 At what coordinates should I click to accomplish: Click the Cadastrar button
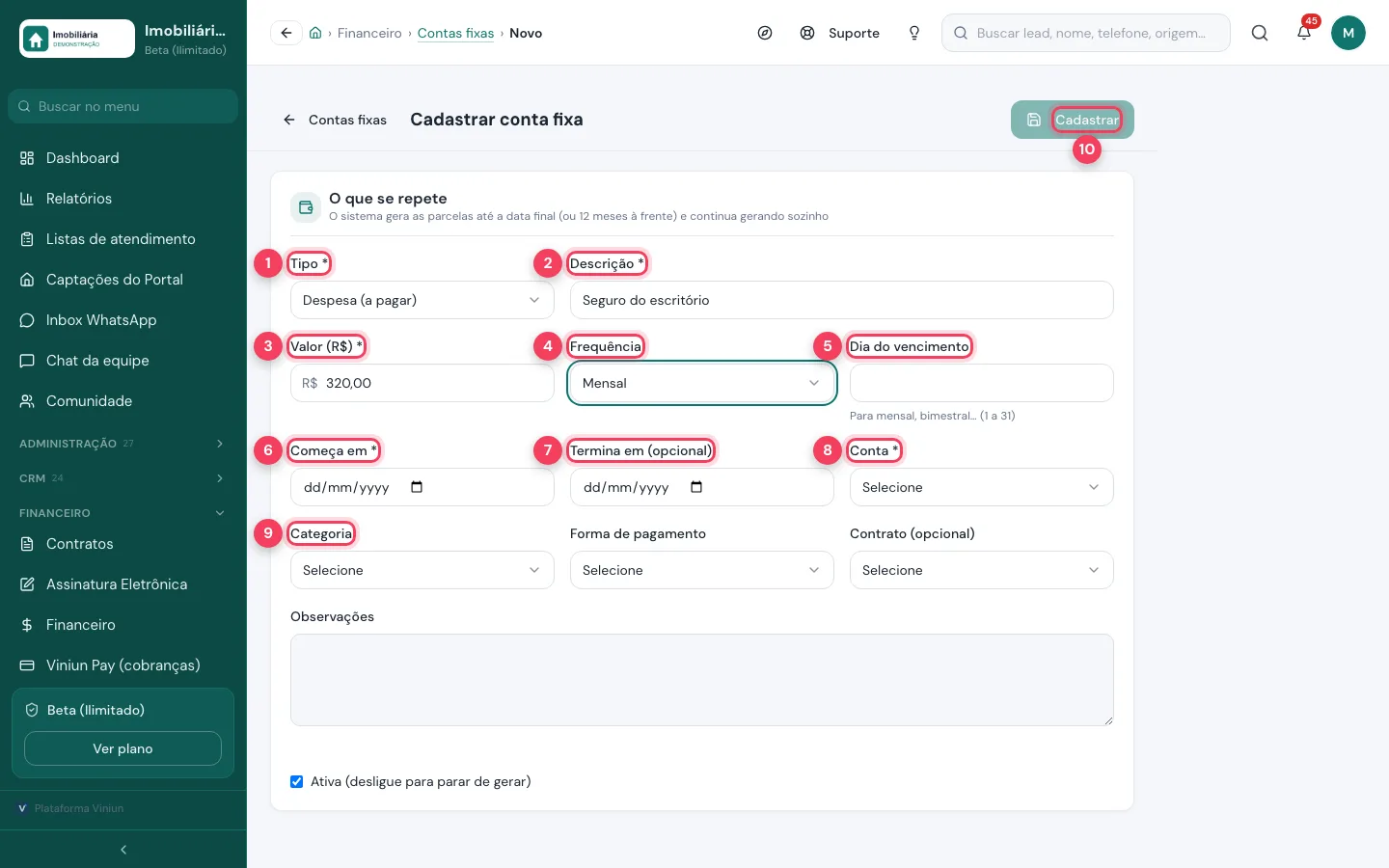tap(1073, 120)
